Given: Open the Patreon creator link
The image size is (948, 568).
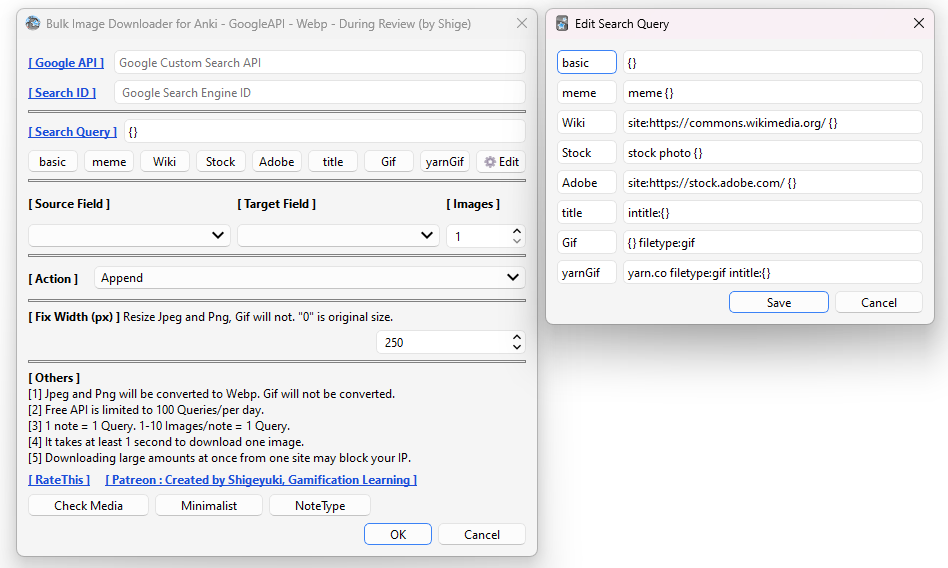Looking at the screenshot, I should (x=260, y=480).
